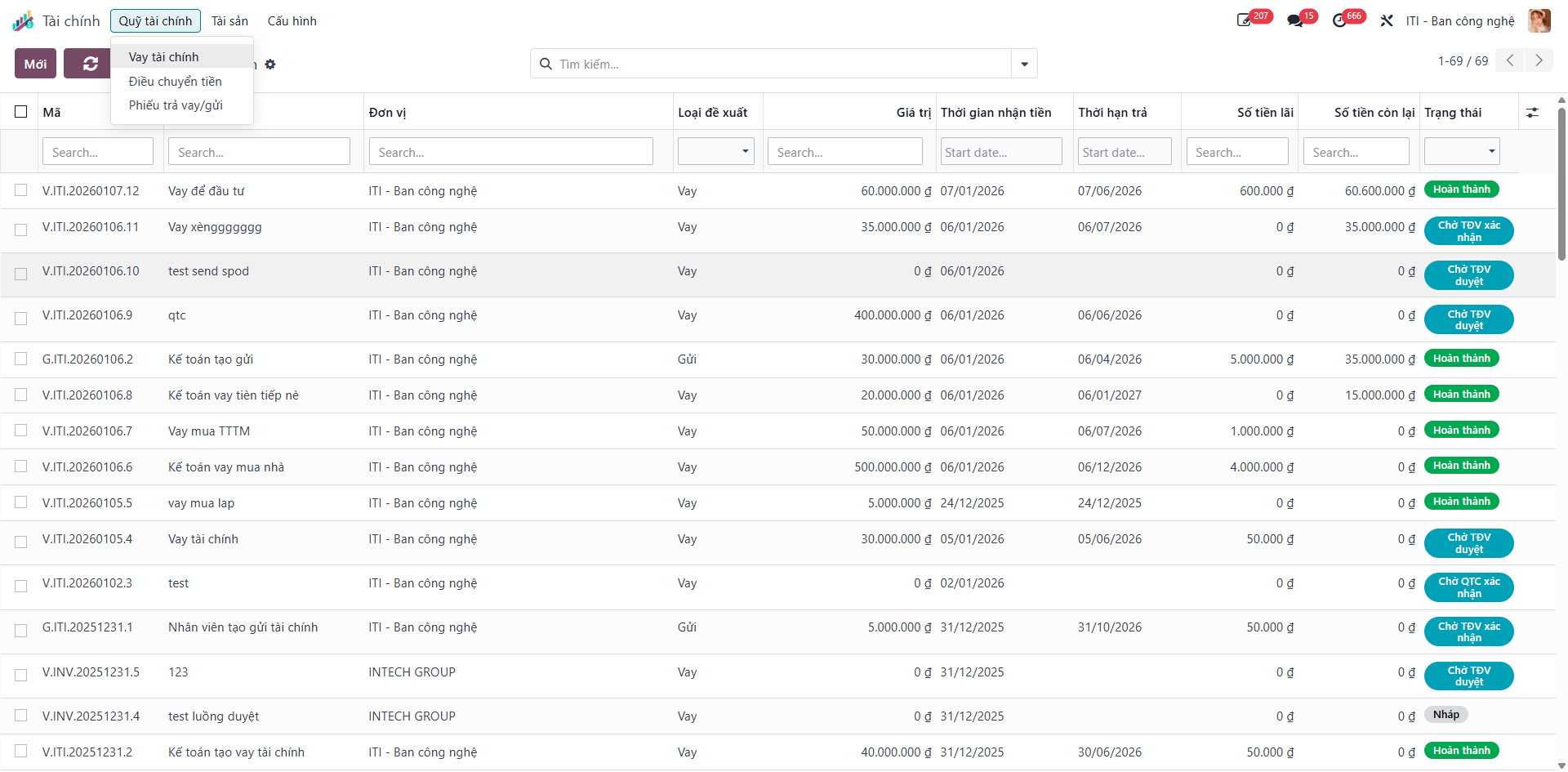Viewport: 1568px width, 772px height.
Task: Open record Kế toán vay mua nhà
Action: coord(226,466)
